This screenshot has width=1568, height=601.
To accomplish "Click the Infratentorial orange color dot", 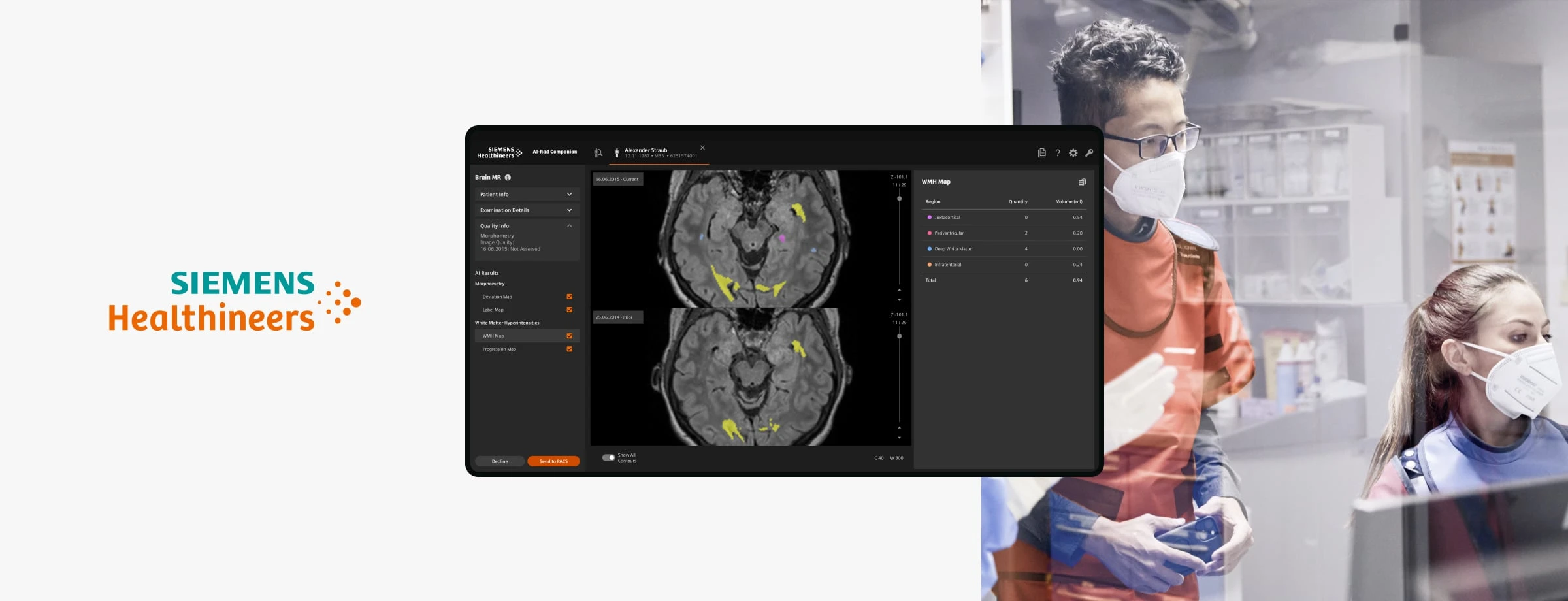I will tap(930, 265).
